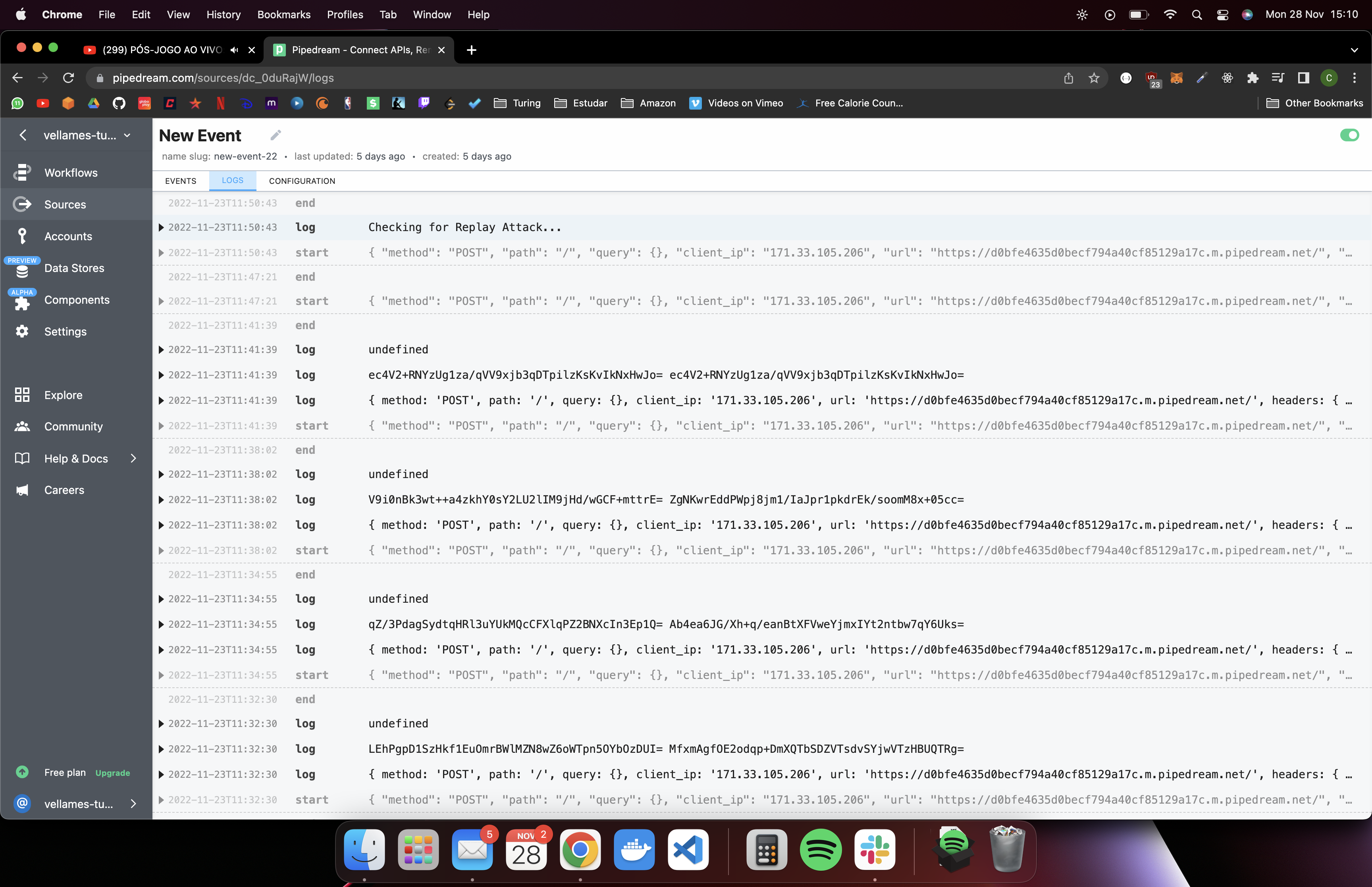Open the Components section
The height and width of the screenshot is (887, 1372).
click(x=77, y=299)
